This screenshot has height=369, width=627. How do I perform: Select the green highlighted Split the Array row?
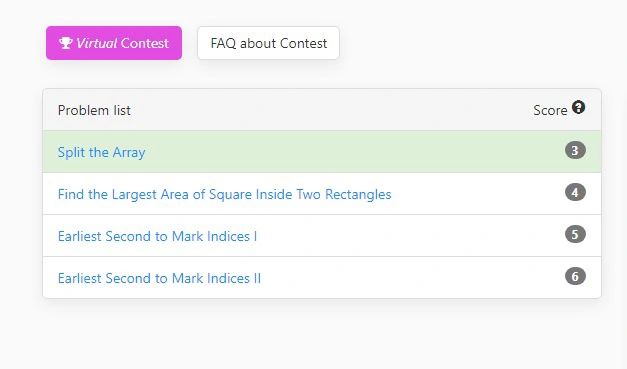pyautogui.click(x=322, y=152)
